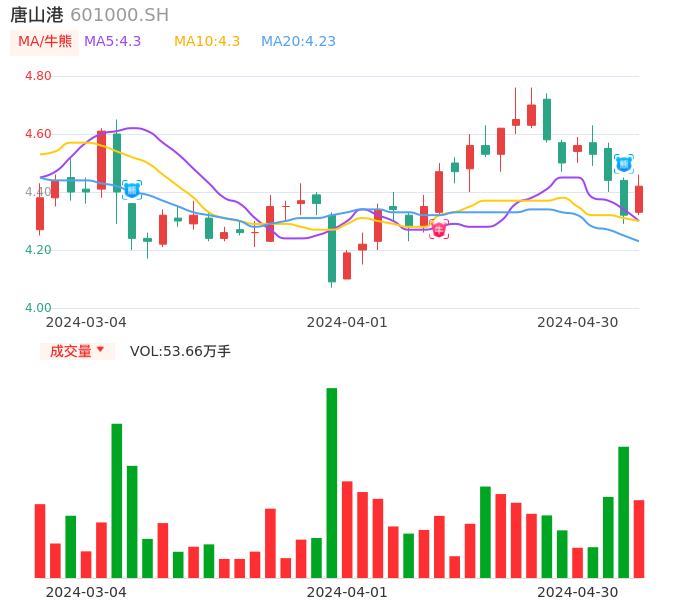Click the 唐山港 stock name
This screenshot has height=606, width=686.
[37, 15]
